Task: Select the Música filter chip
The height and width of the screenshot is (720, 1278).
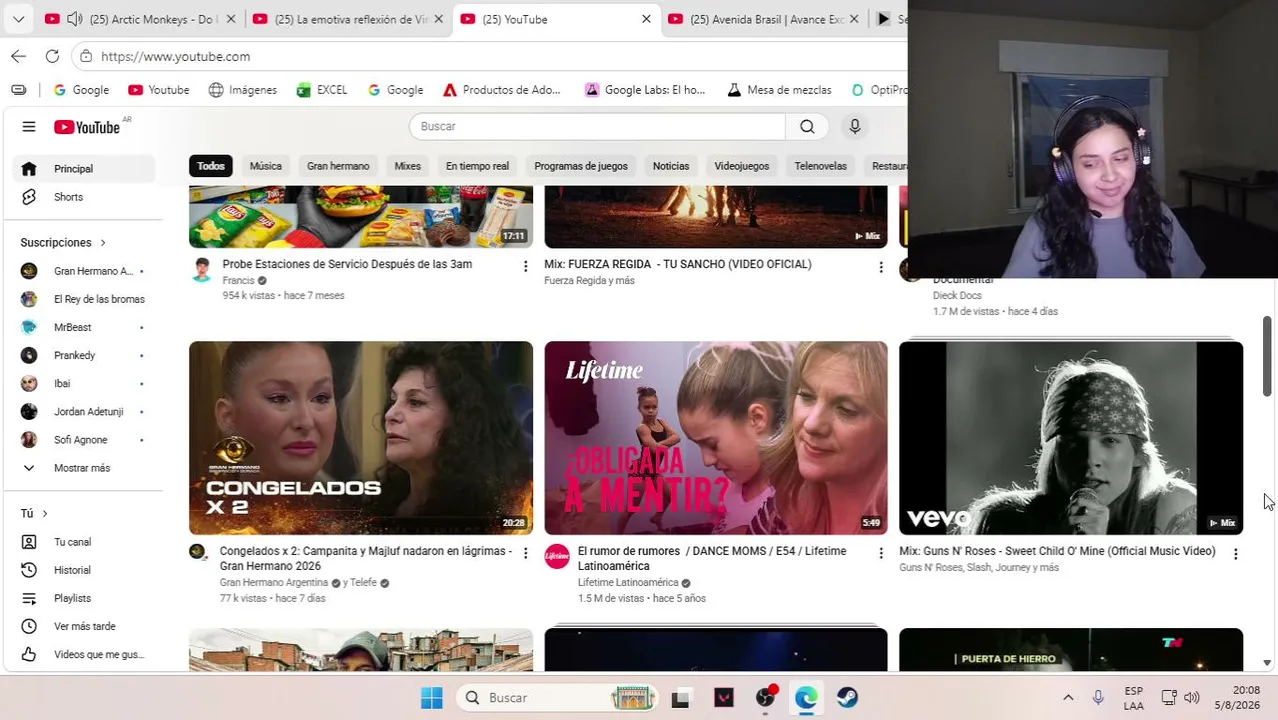Action: tap(266, 166)
